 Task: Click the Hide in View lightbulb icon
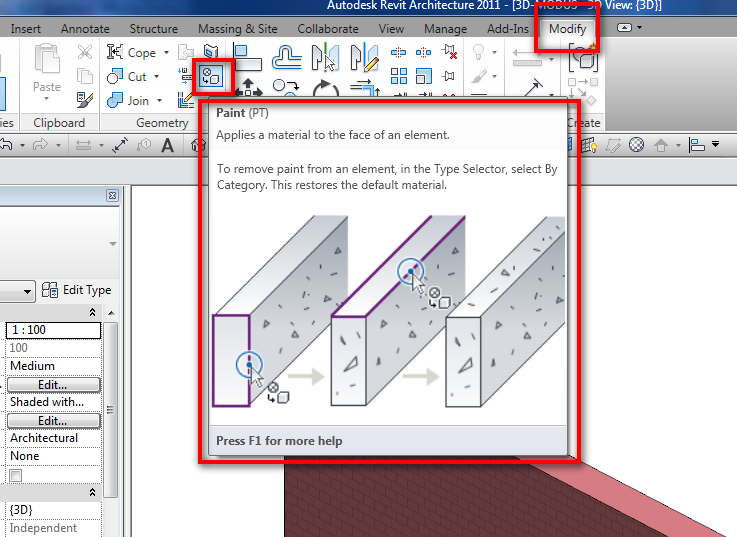(478, 52)
